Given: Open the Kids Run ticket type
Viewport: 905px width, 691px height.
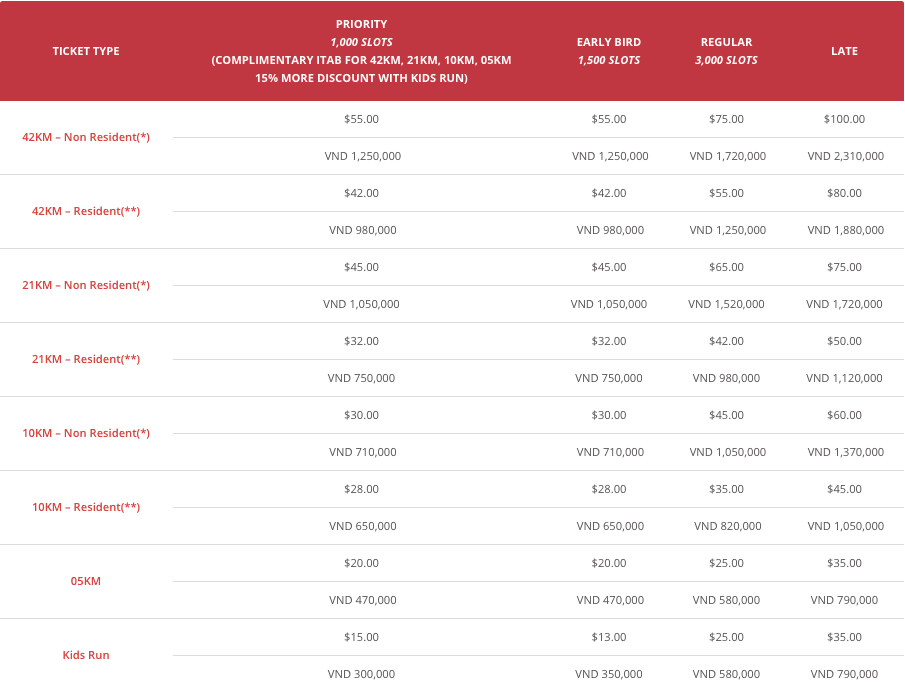Looking at the screenshot, I should click(x=86, y=655).
